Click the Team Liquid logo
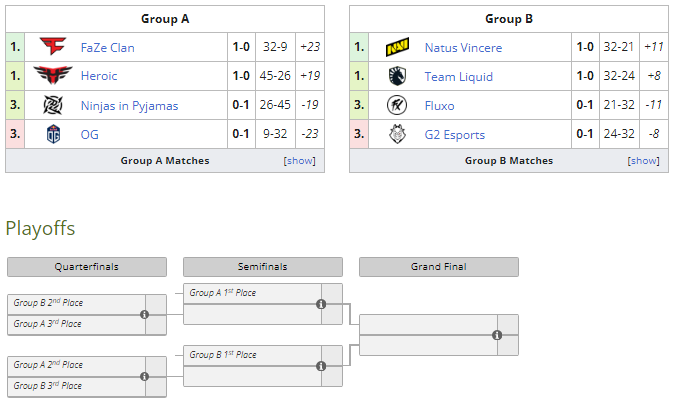Screen dimensions: 674x405 point(397,76)
